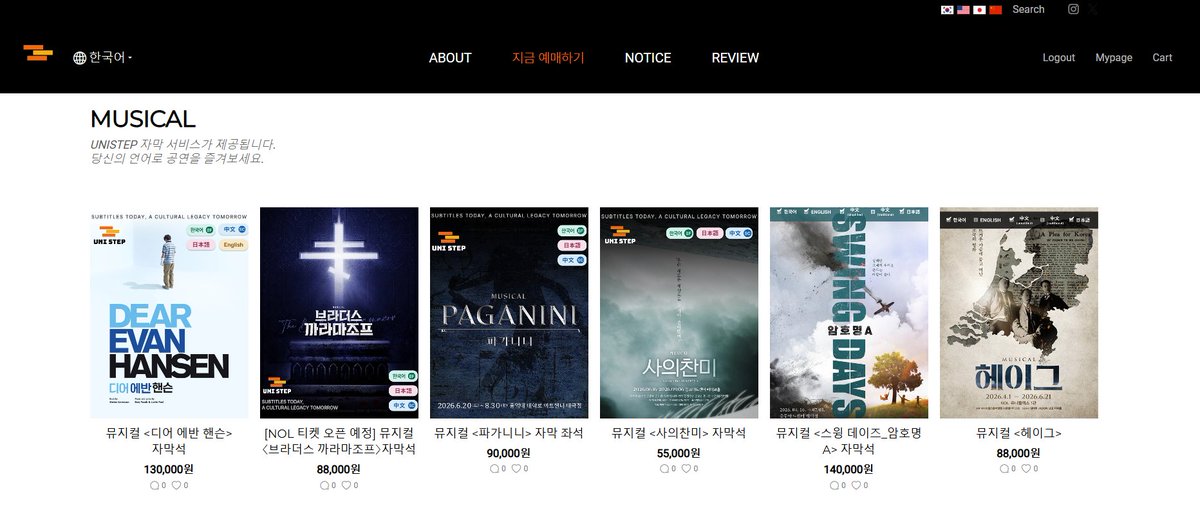Click comment icon under 스윙 데이즈
This screenshot has width=1200, height=508.
point(835,485)
